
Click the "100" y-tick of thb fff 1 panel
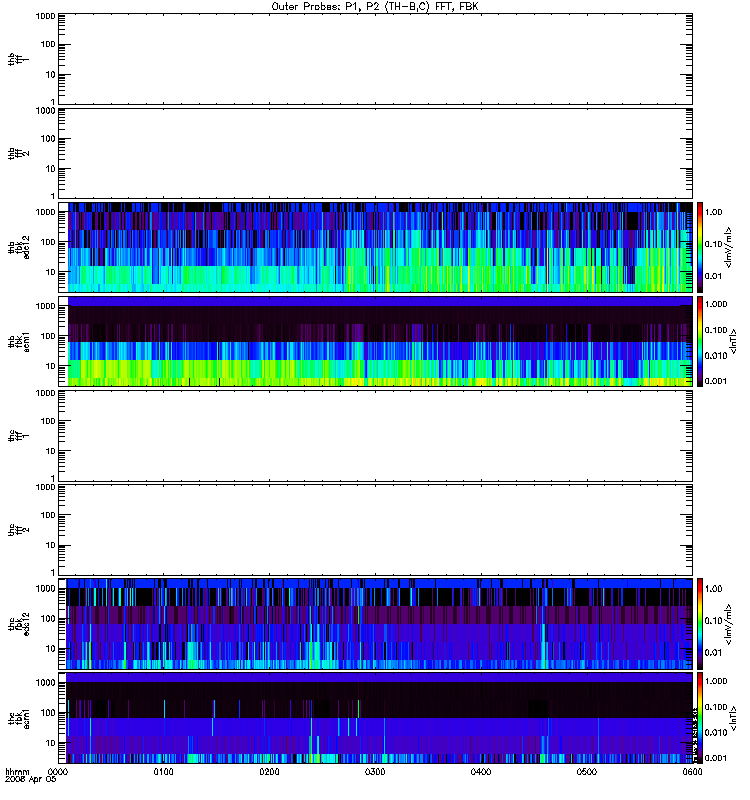pos(47,44)
